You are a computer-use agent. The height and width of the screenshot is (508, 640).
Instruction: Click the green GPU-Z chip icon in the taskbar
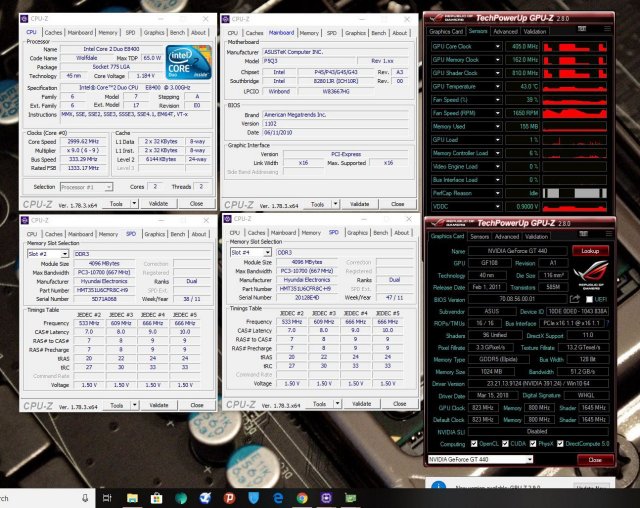click(351, 498)
